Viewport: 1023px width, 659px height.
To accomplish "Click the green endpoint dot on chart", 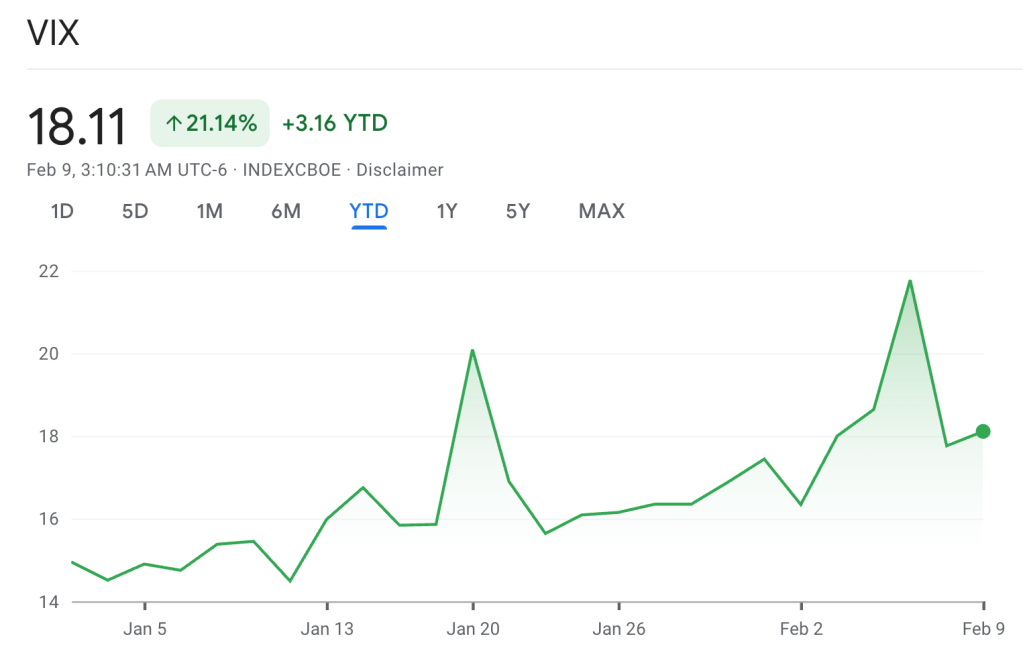I will [x=983, y=431].
